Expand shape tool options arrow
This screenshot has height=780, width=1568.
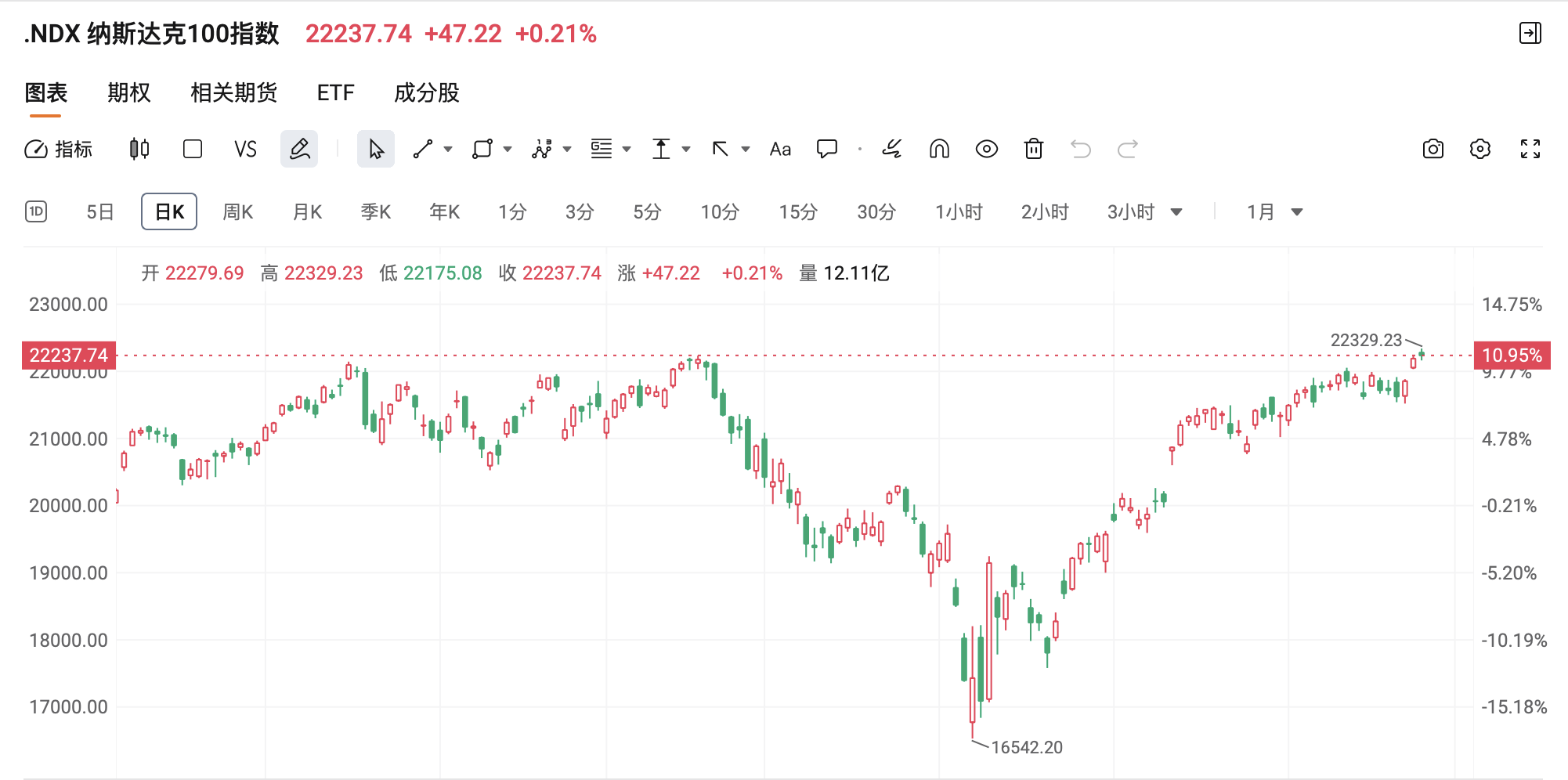tap(508, 149)
